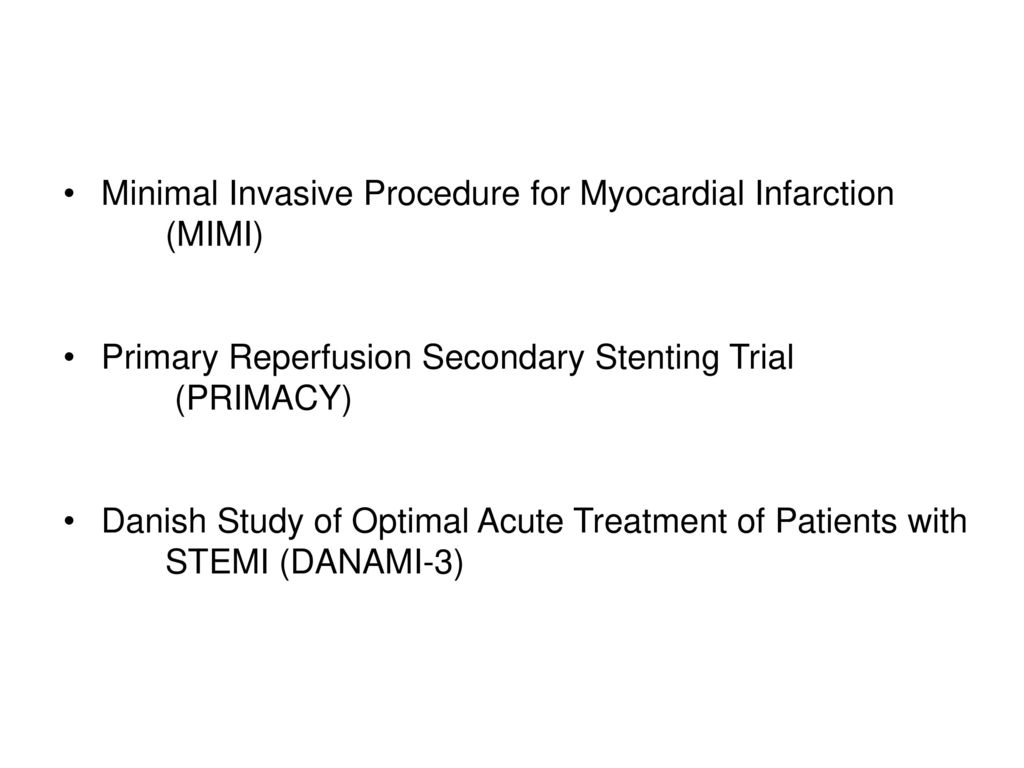Click the word Acute

[x=520, y=522]
